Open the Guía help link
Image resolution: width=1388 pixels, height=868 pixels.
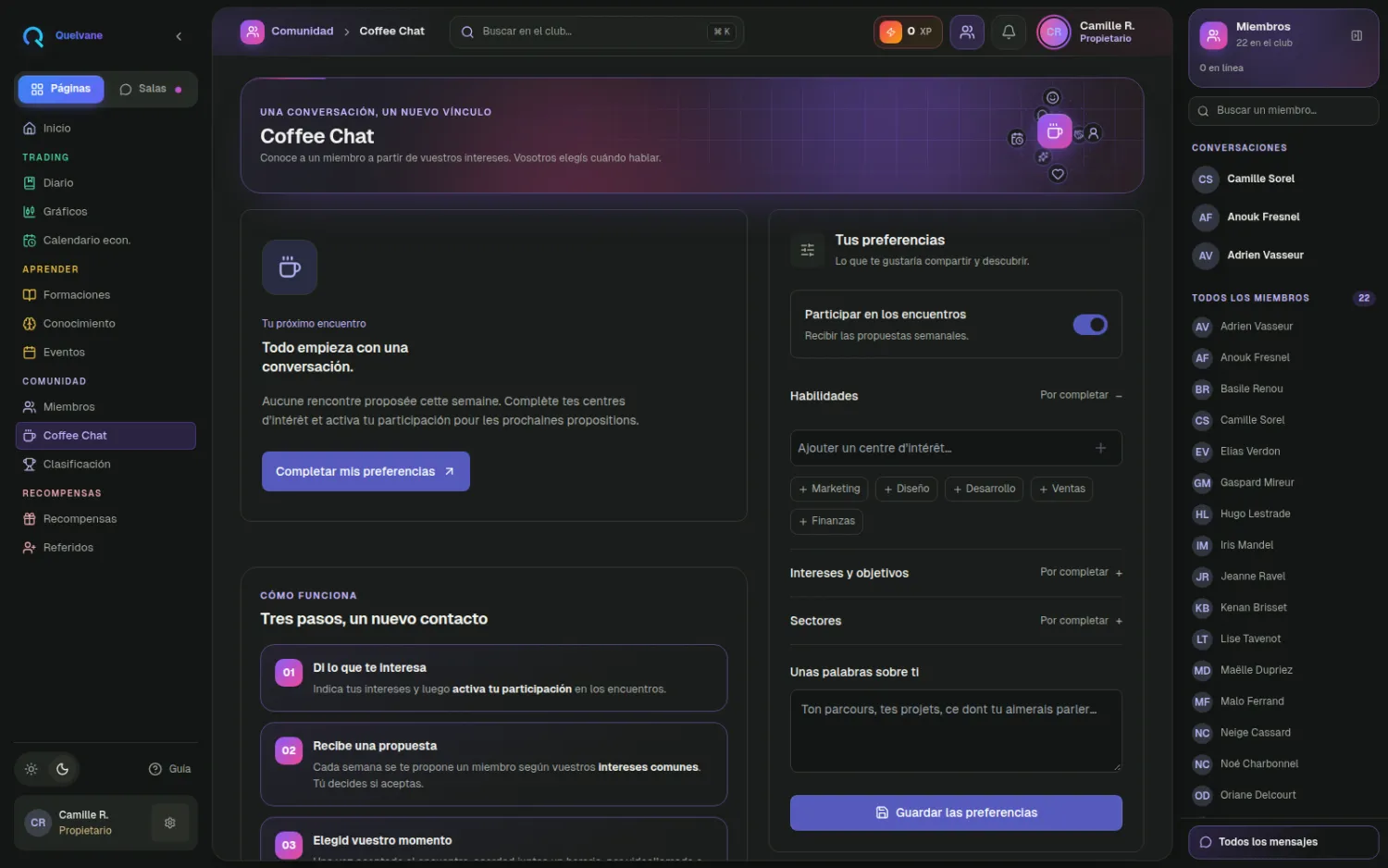(170, 769)
